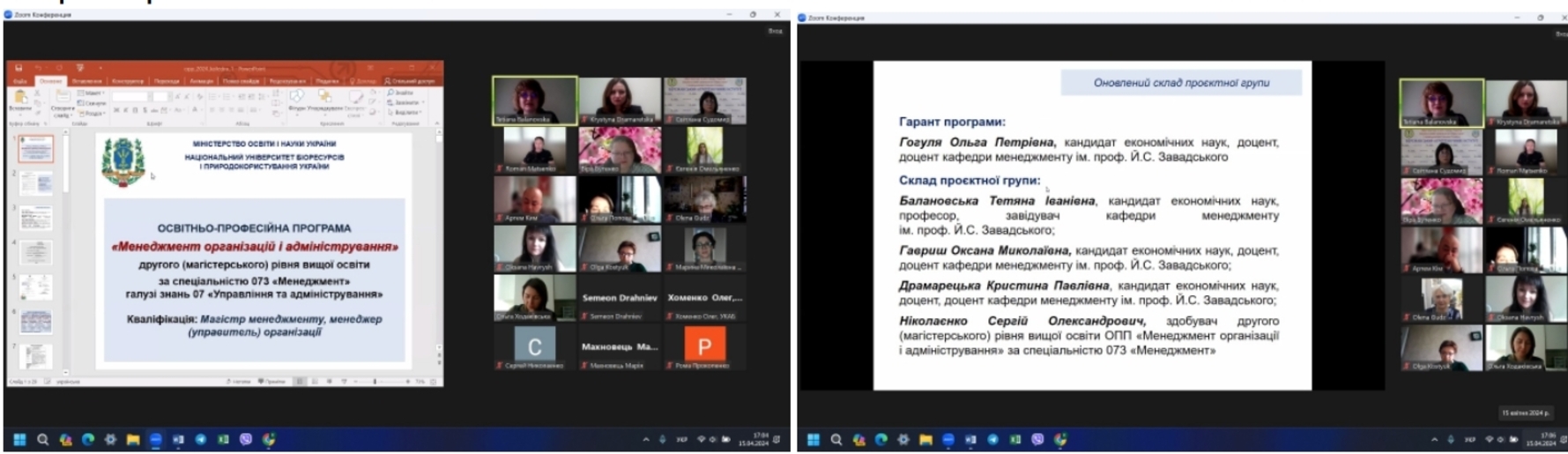This screenshot has width=1568, height=454.
Task: Click Махновець Марія participant tile
Action: 620,347
